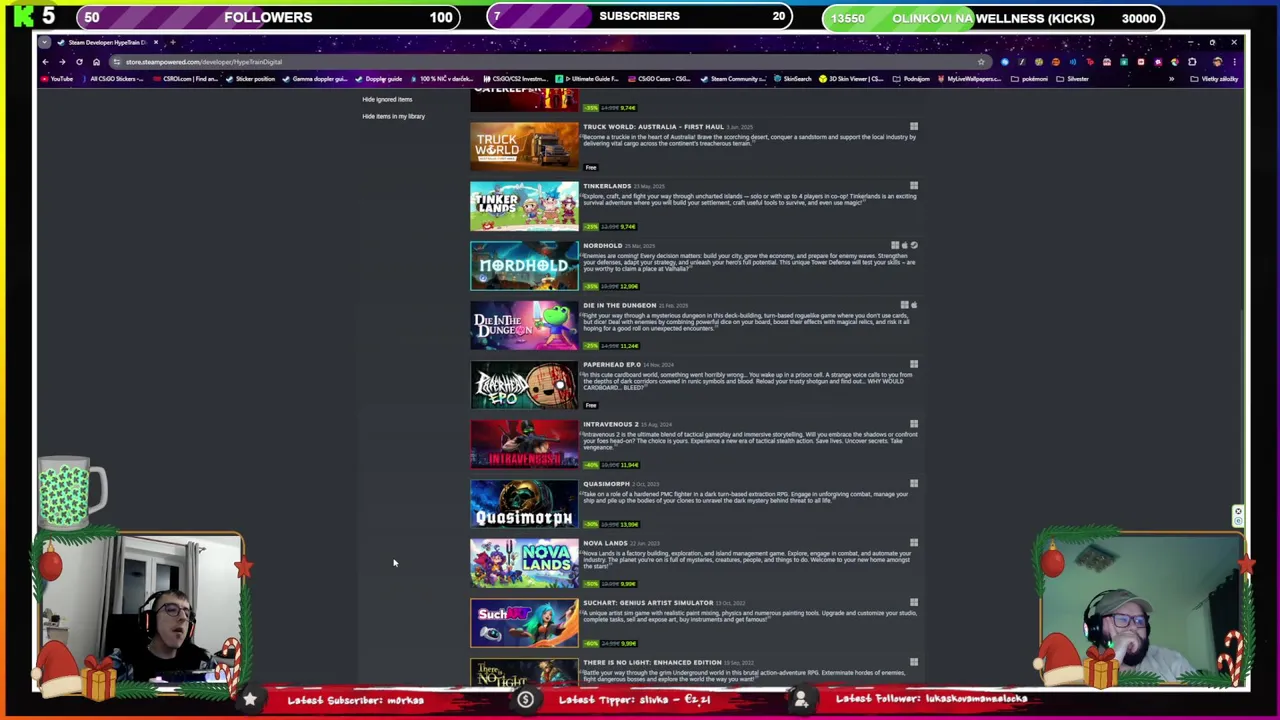Open the tab search dropdown arrow
1280x720 pixels.
pyautogui.click(x=45, y=42)
